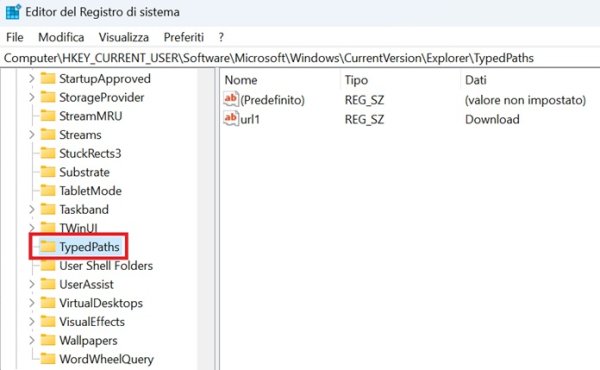
Task: Select the StreamMRU key label
Action: click(91, 116)
